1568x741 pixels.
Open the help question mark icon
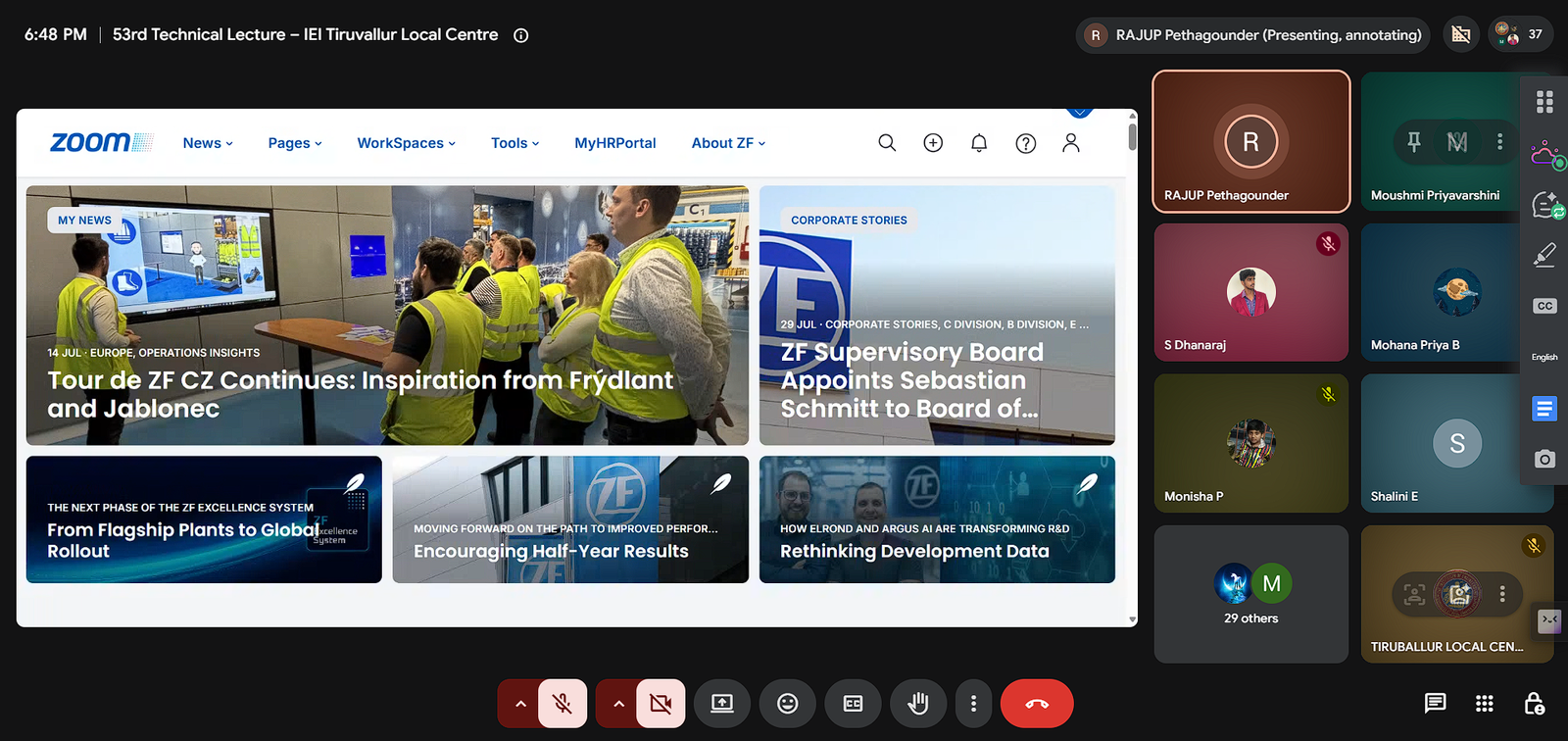click(x=1026, y=143)
